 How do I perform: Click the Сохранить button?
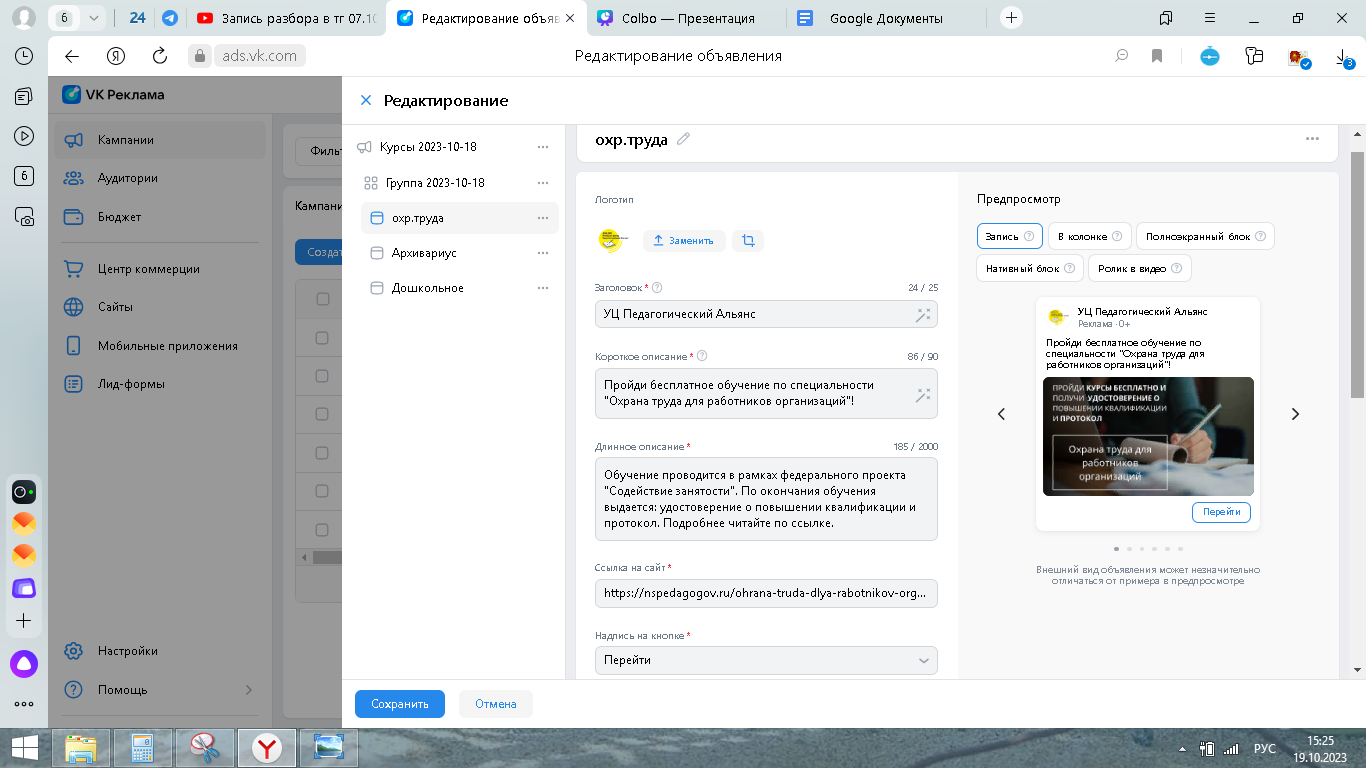tap(400, 704)
